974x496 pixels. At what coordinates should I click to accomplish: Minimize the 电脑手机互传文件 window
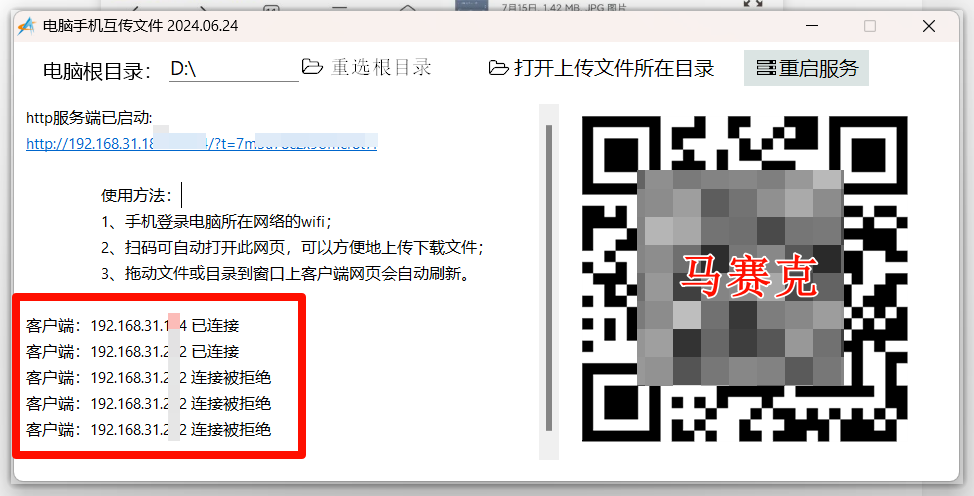[812, 26]
